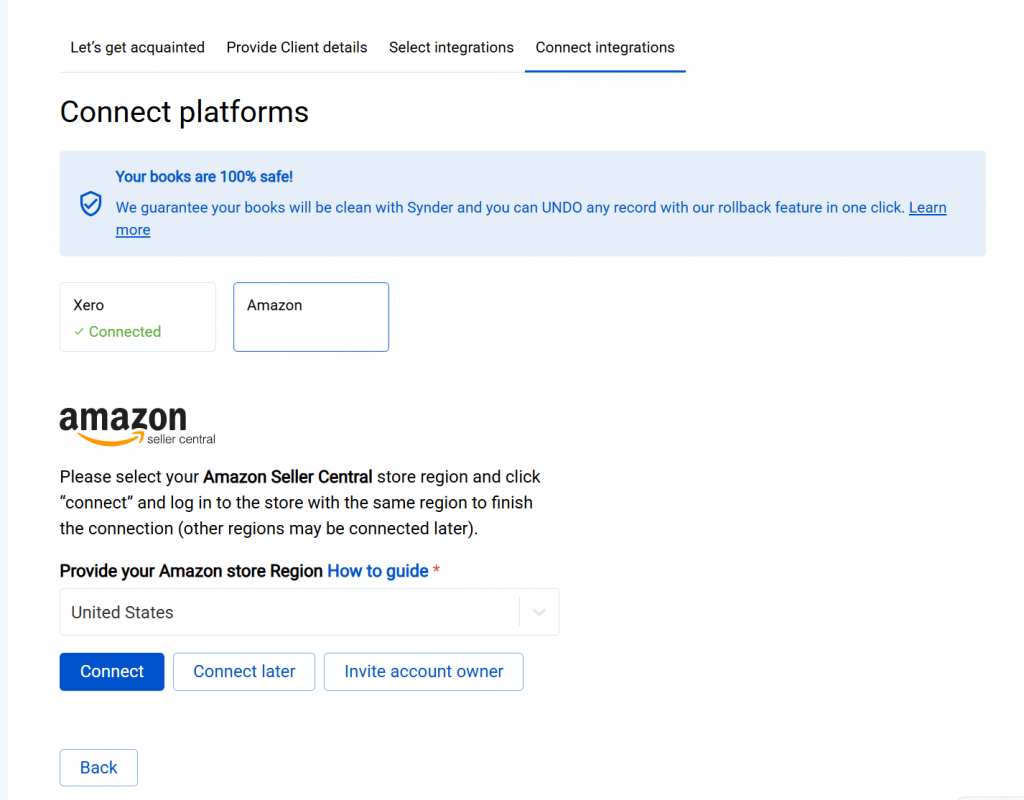Click the "Your books are 100% safe!" heading
Screen dimensions: 1024x800
[x=204, y=176]
